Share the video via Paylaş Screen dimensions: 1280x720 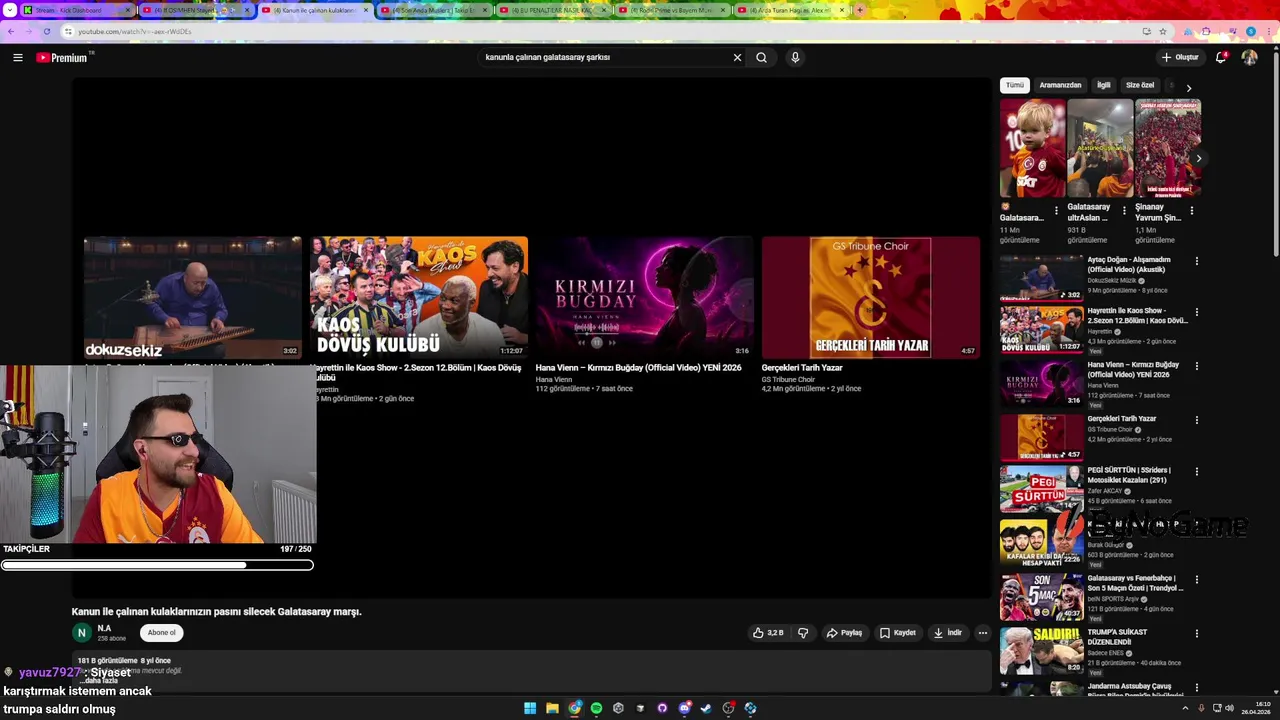pos(844,632)
